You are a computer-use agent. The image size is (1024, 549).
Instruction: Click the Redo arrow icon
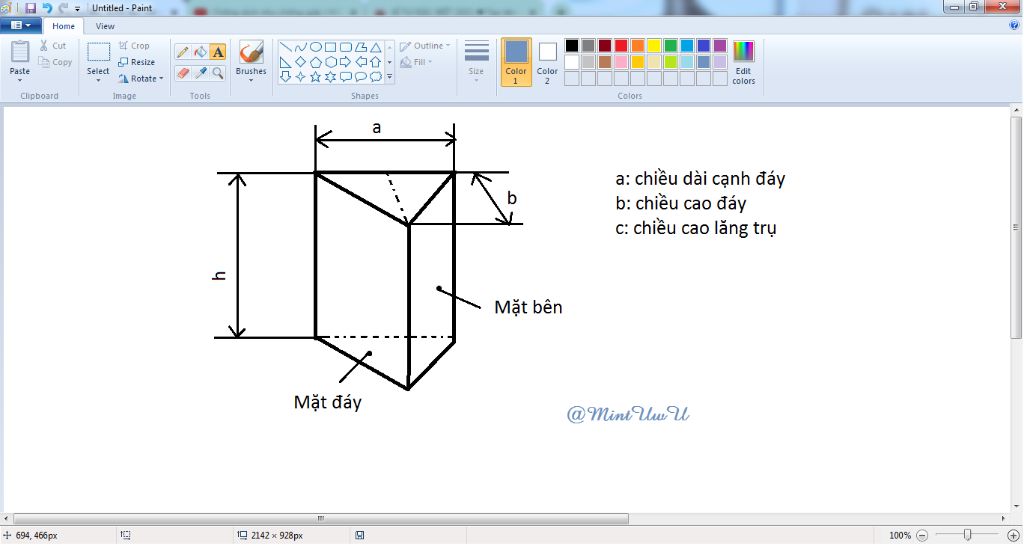click(63, 8)
